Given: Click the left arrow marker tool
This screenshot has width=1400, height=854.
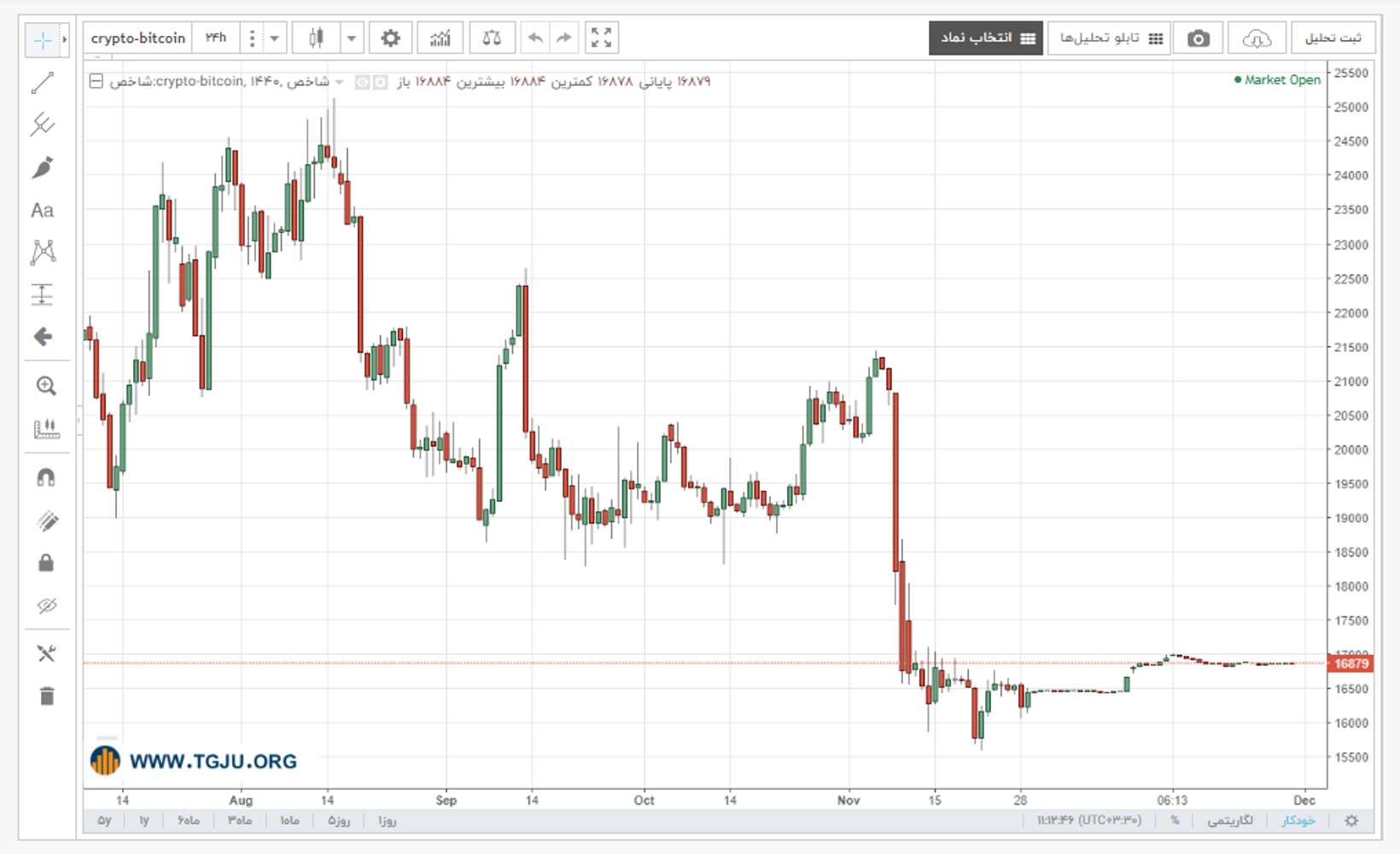Looking at the screenshot, I should point(43,336).
